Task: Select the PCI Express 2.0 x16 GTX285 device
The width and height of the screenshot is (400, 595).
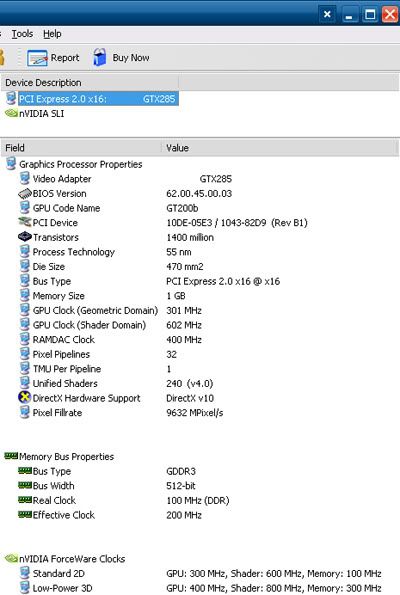Action: coord(98,99)
